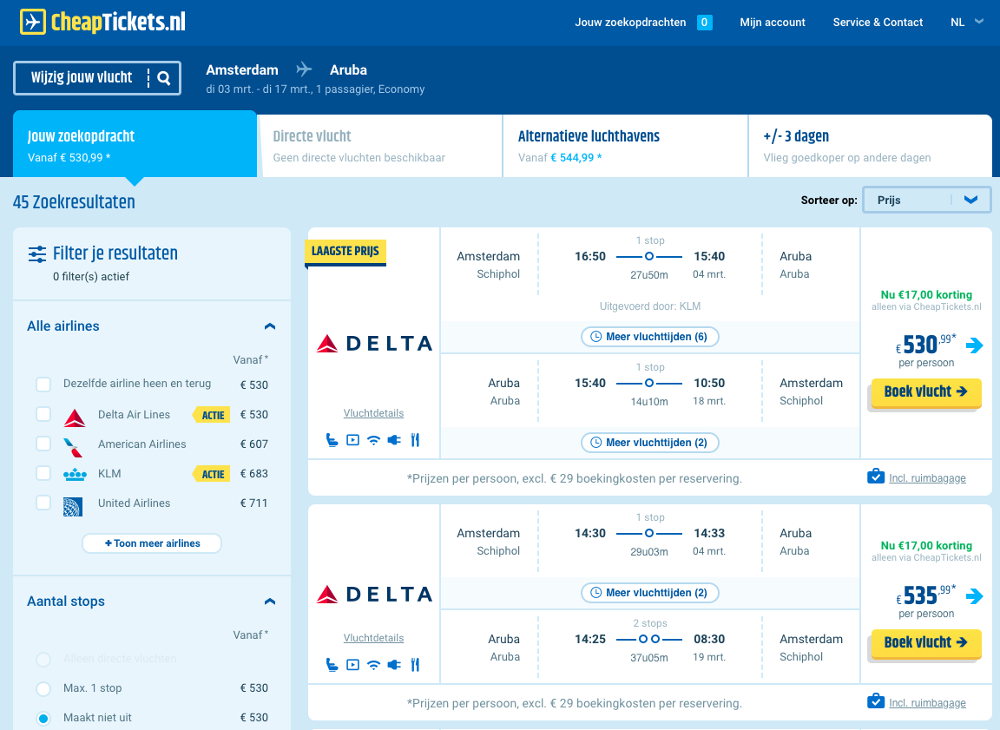Click the meal service fork-and-knife icon

pyautogui.click(x=414, y=438)
